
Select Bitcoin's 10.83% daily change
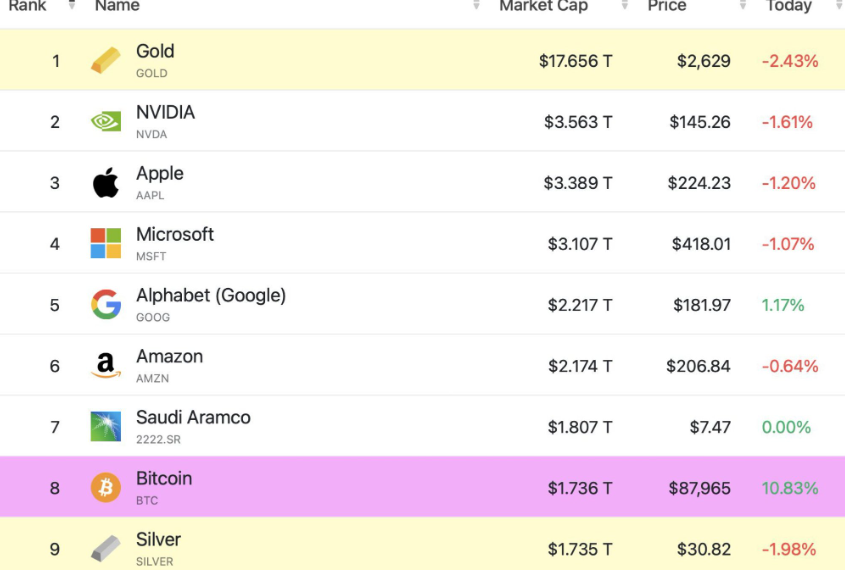pyautogui.click(x=790, y=488)
